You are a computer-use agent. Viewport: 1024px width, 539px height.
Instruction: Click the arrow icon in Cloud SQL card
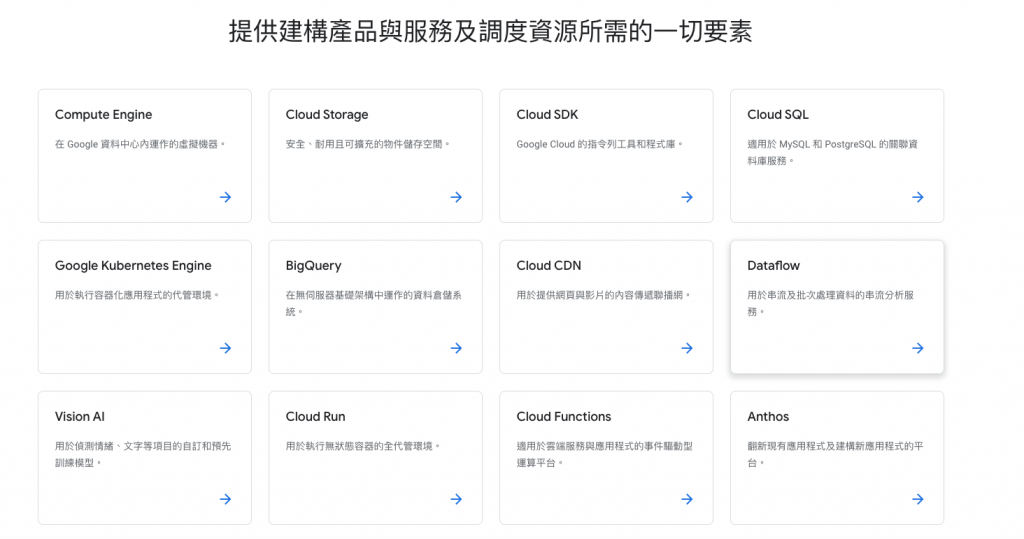[x=918, y=197]
